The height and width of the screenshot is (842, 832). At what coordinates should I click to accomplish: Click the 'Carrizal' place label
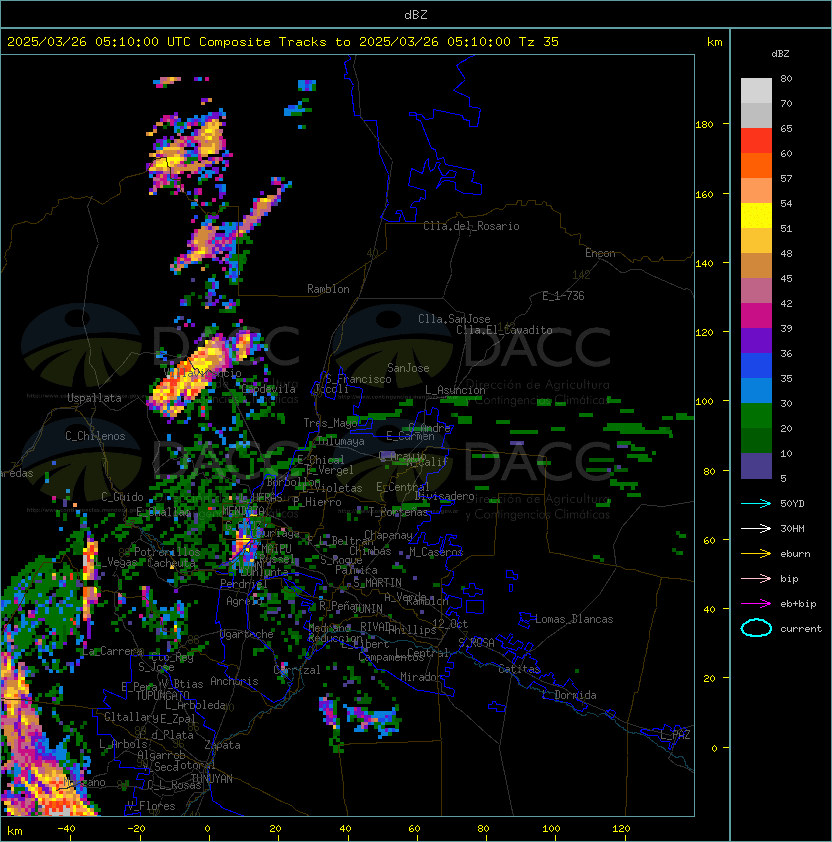click(x=297, y=670)
